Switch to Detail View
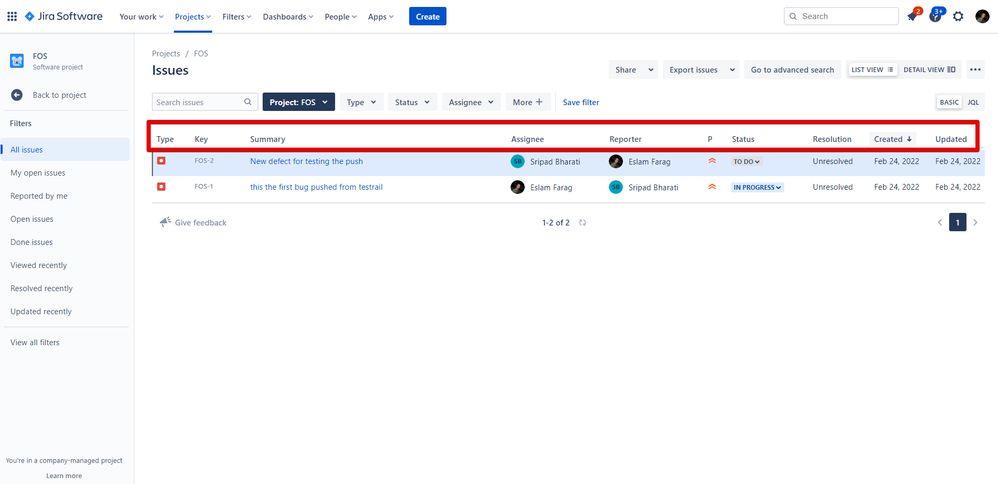 click(x=930, y=70)
